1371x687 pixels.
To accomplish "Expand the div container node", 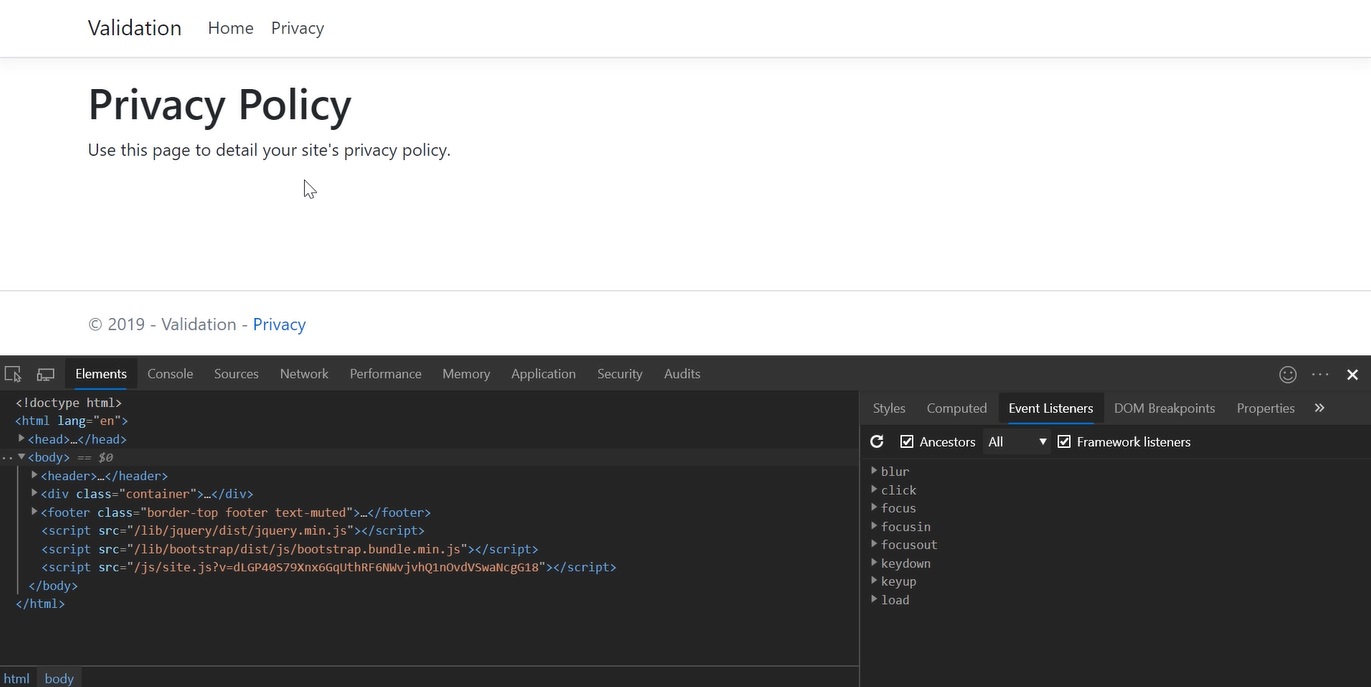I will click(34, 493).
